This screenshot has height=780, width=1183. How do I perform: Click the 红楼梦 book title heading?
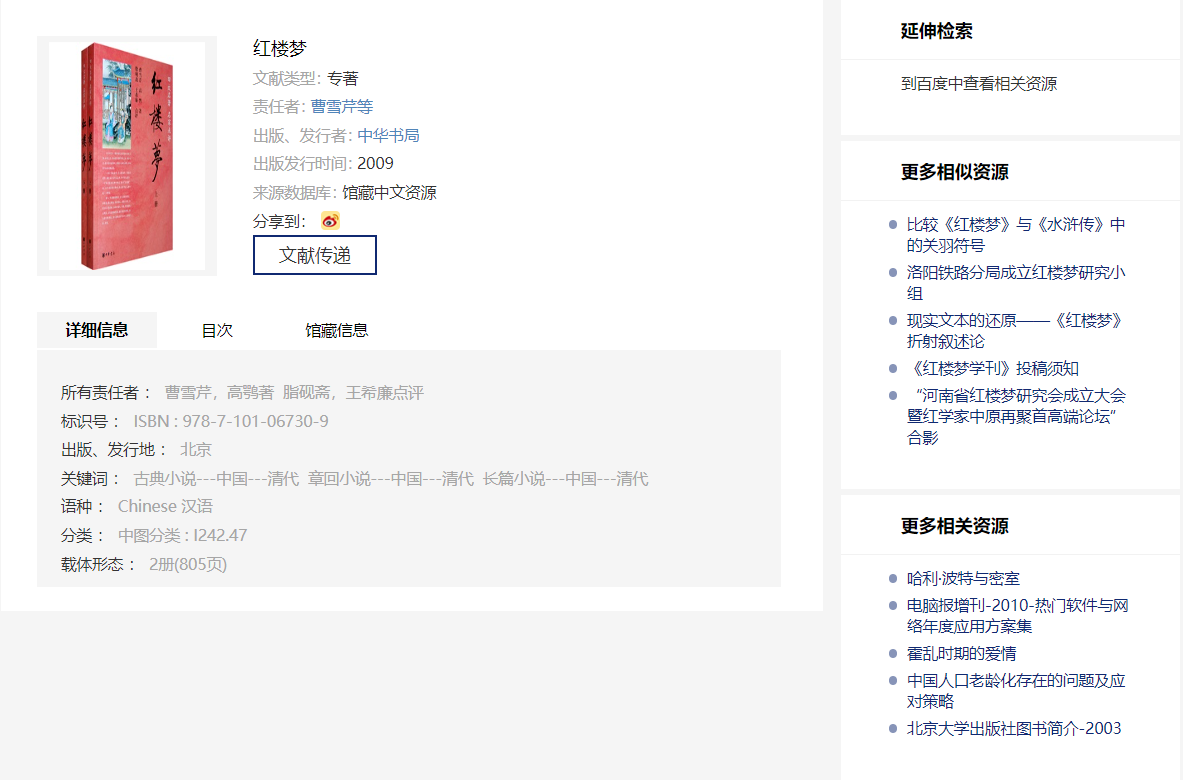click(280, 48)
